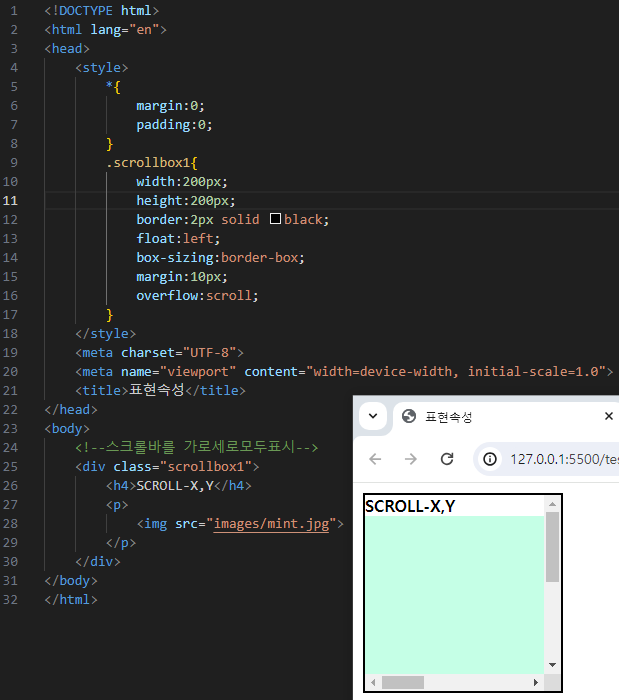The width and height of the screenshot is (619, 700).
Task: Click the scroll-down arrow in scrollbox
Action: 553,665
